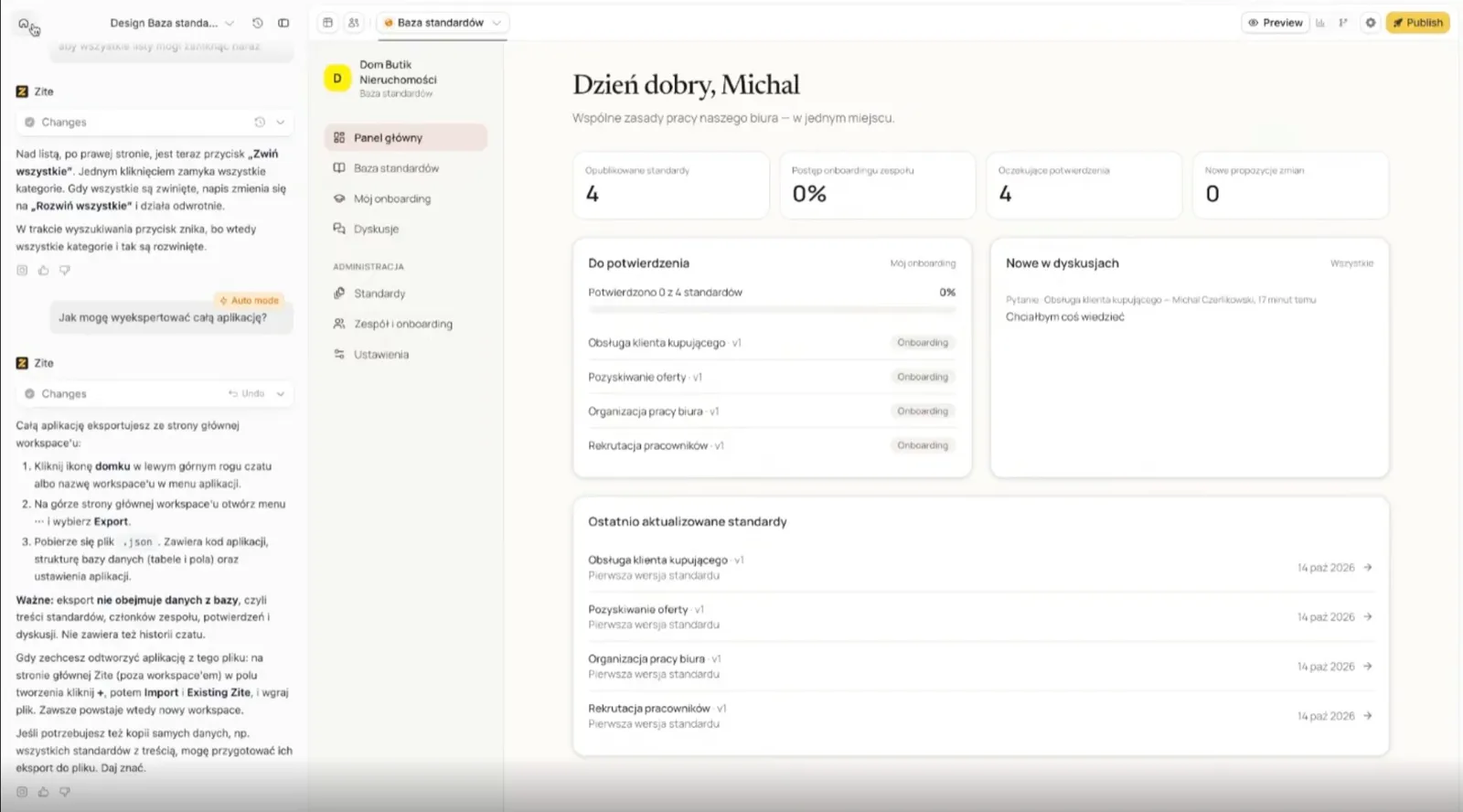The height and width of the screenshot is (812, 1463).
Task: Click the Publish button
Action: [1417, 23]
